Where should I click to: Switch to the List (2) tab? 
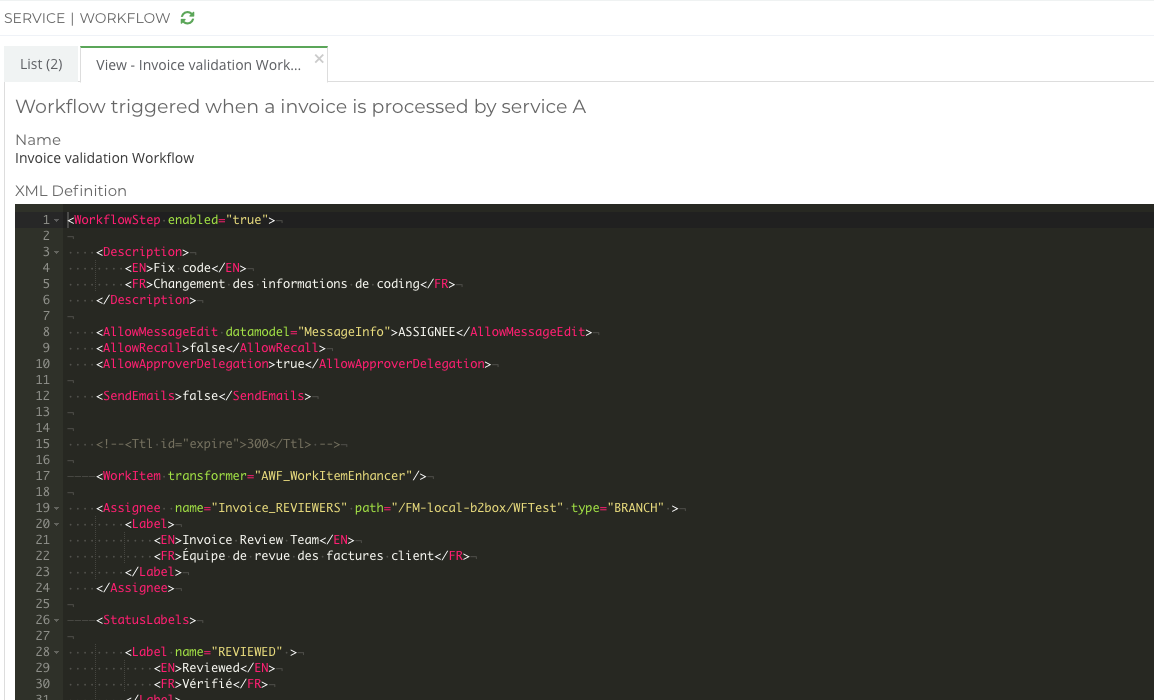[41, 62]
